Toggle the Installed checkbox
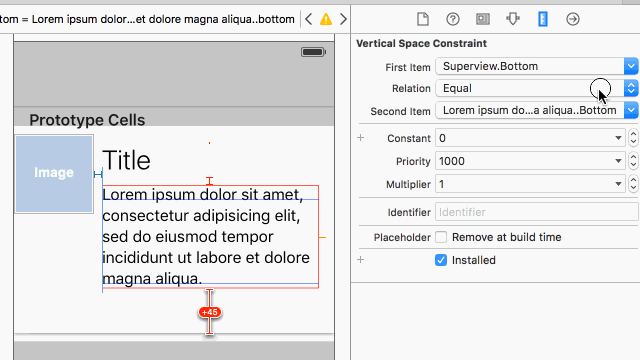Viewport: 640px width, 360px height. click(441, 260)
